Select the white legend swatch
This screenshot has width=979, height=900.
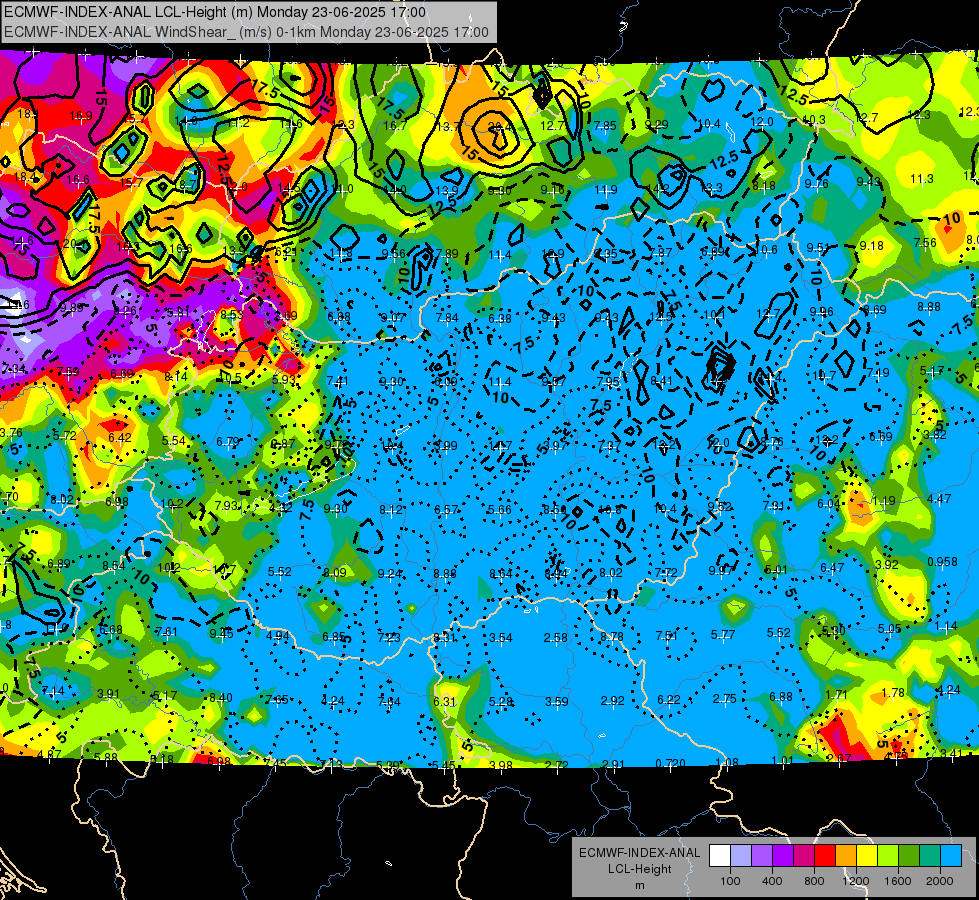coord(720,856)
